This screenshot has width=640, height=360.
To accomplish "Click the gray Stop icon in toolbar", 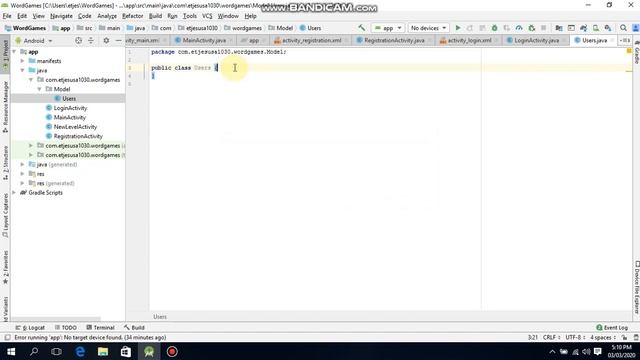I will tap(543, 28).
